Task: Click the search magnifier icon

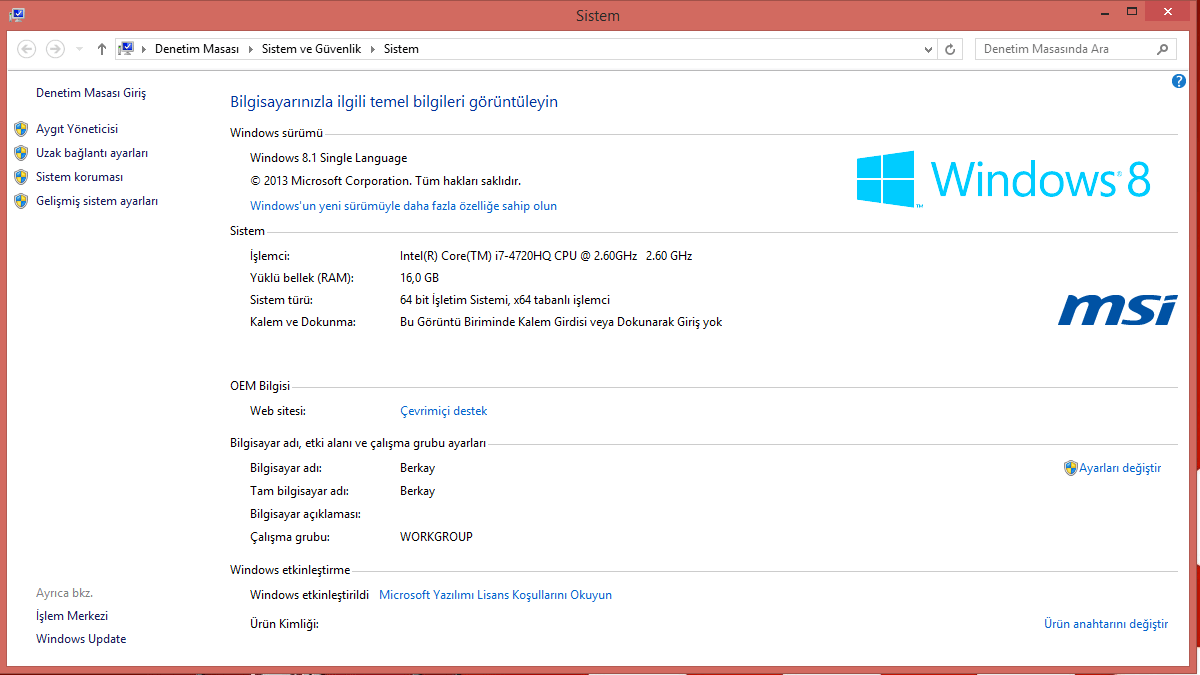Action: [1163, 49]
